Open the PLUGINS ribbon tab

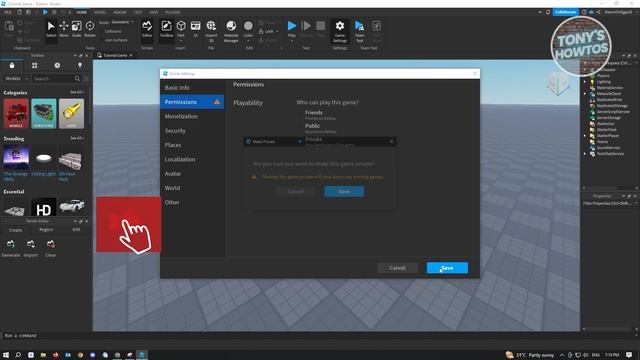(x=173, y=12)
